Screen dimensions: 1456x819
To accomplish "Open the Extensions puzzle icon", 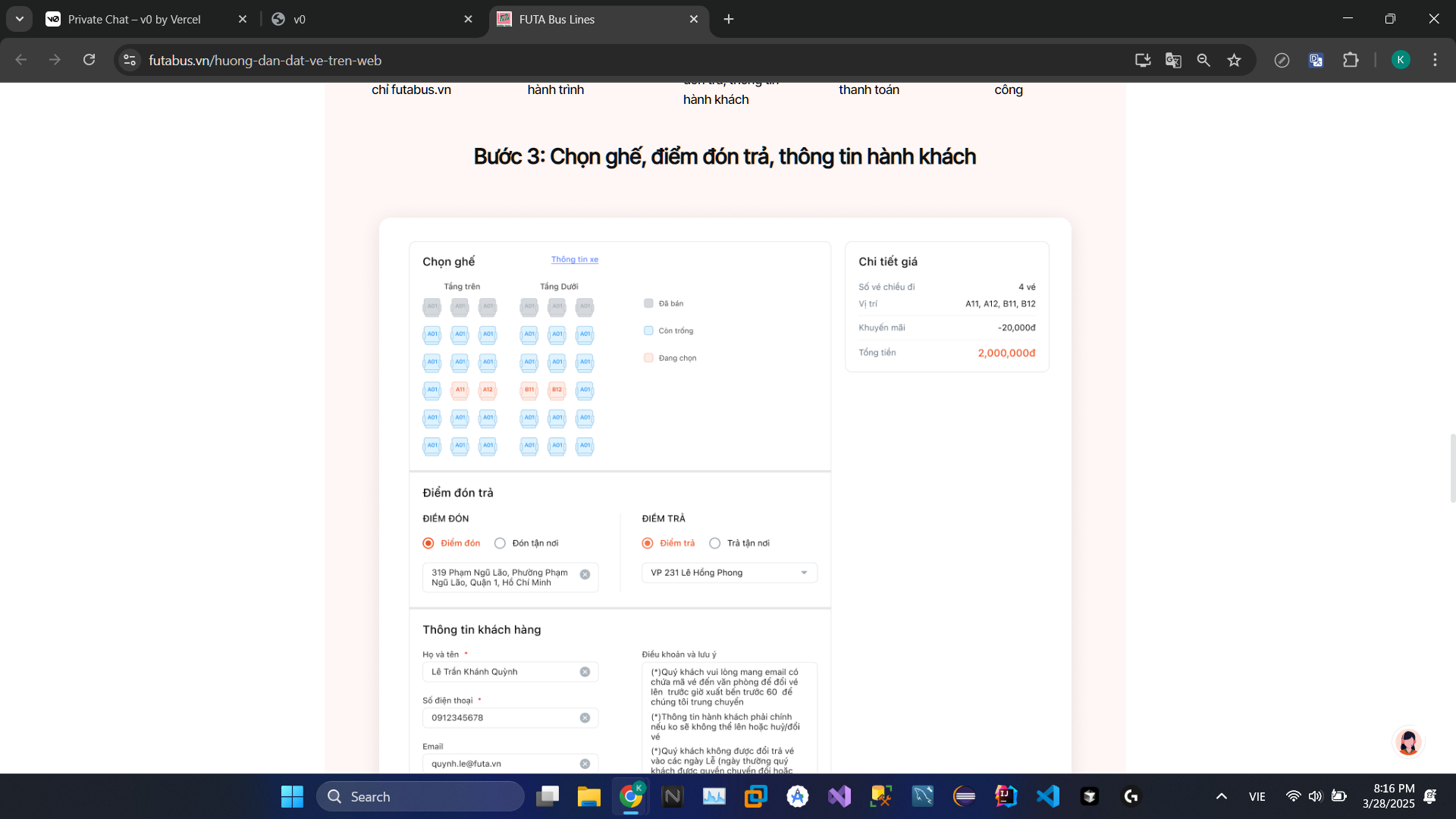I will (x=1351, y=60).
